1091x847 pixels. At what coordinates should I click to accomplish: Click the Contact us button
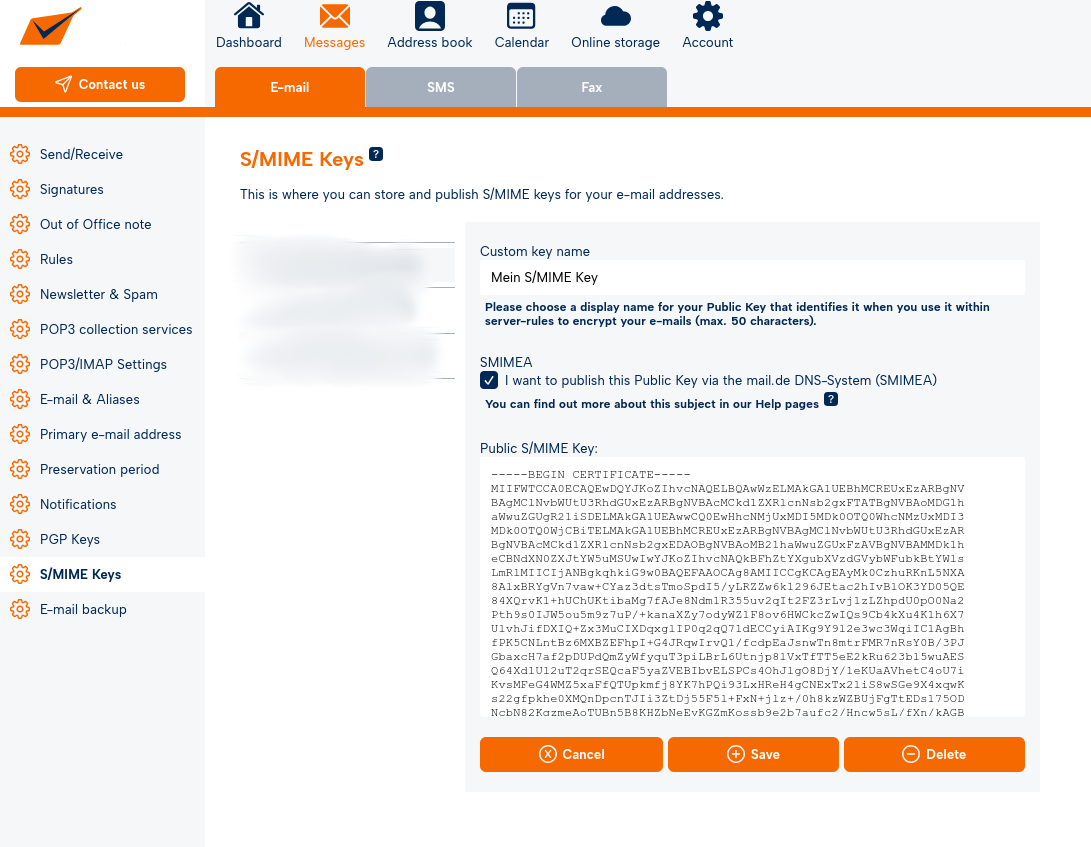pyautogui.click(x=100, y=85)
